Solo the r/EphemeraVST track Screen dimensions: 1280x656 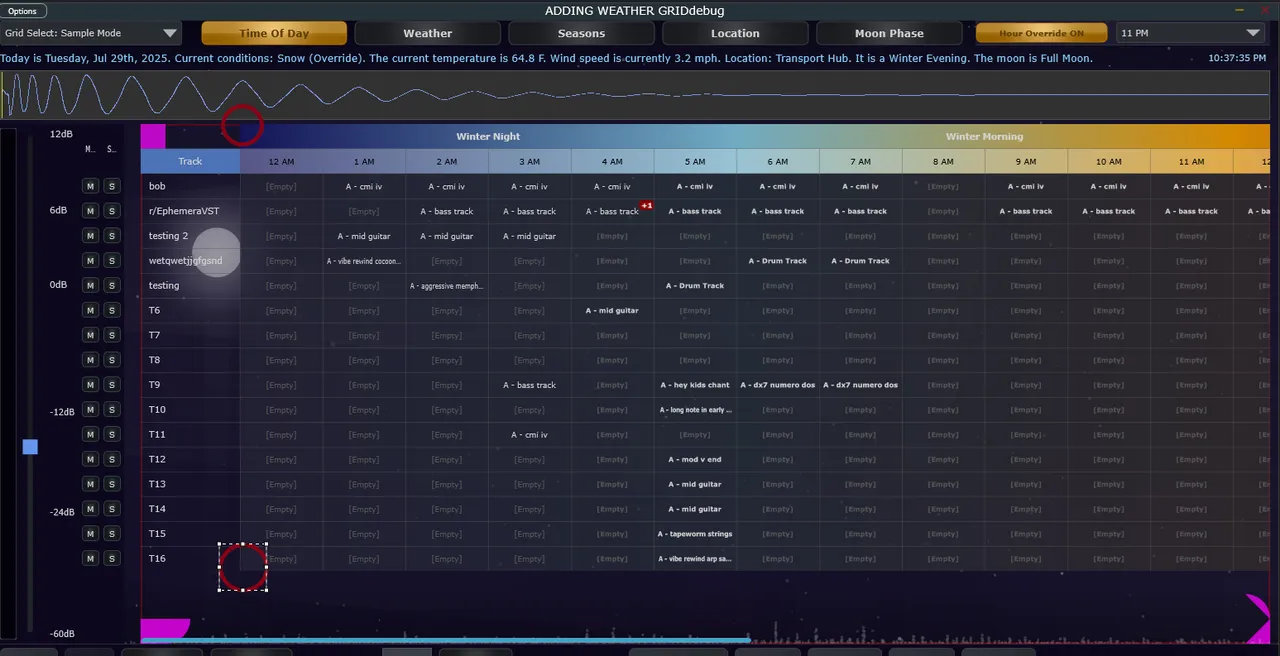[112, 211]
